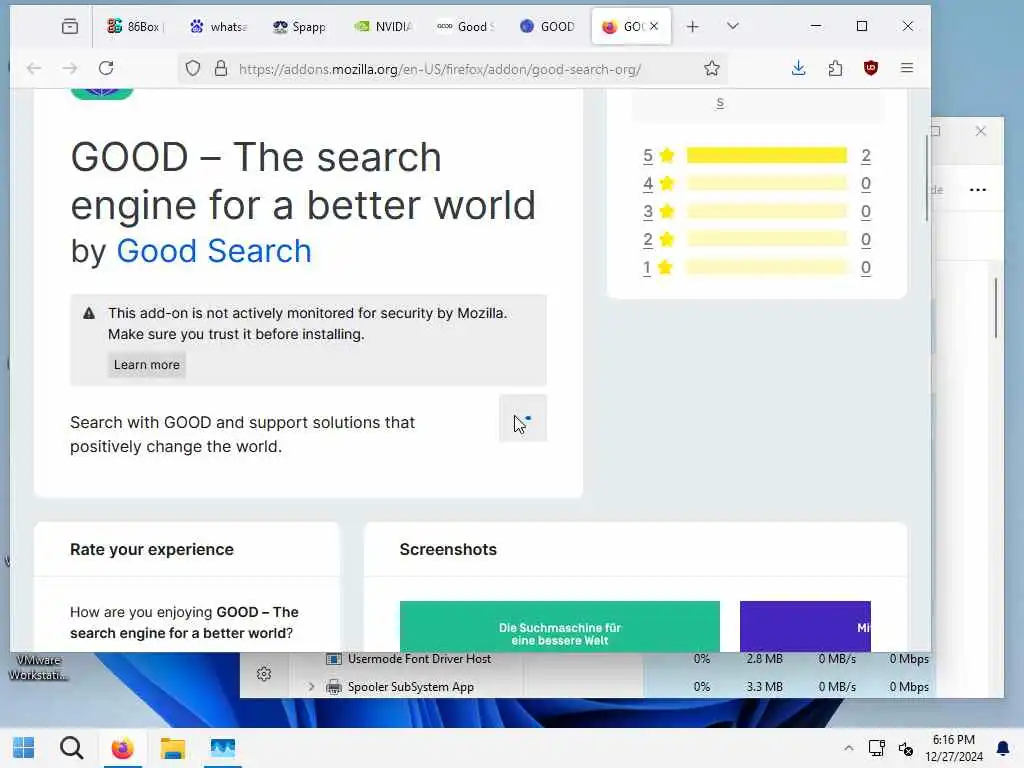Open the purple second screenshot thumbnail
The width and height of the screenshot is (1024, 768).
pos(805,626)
